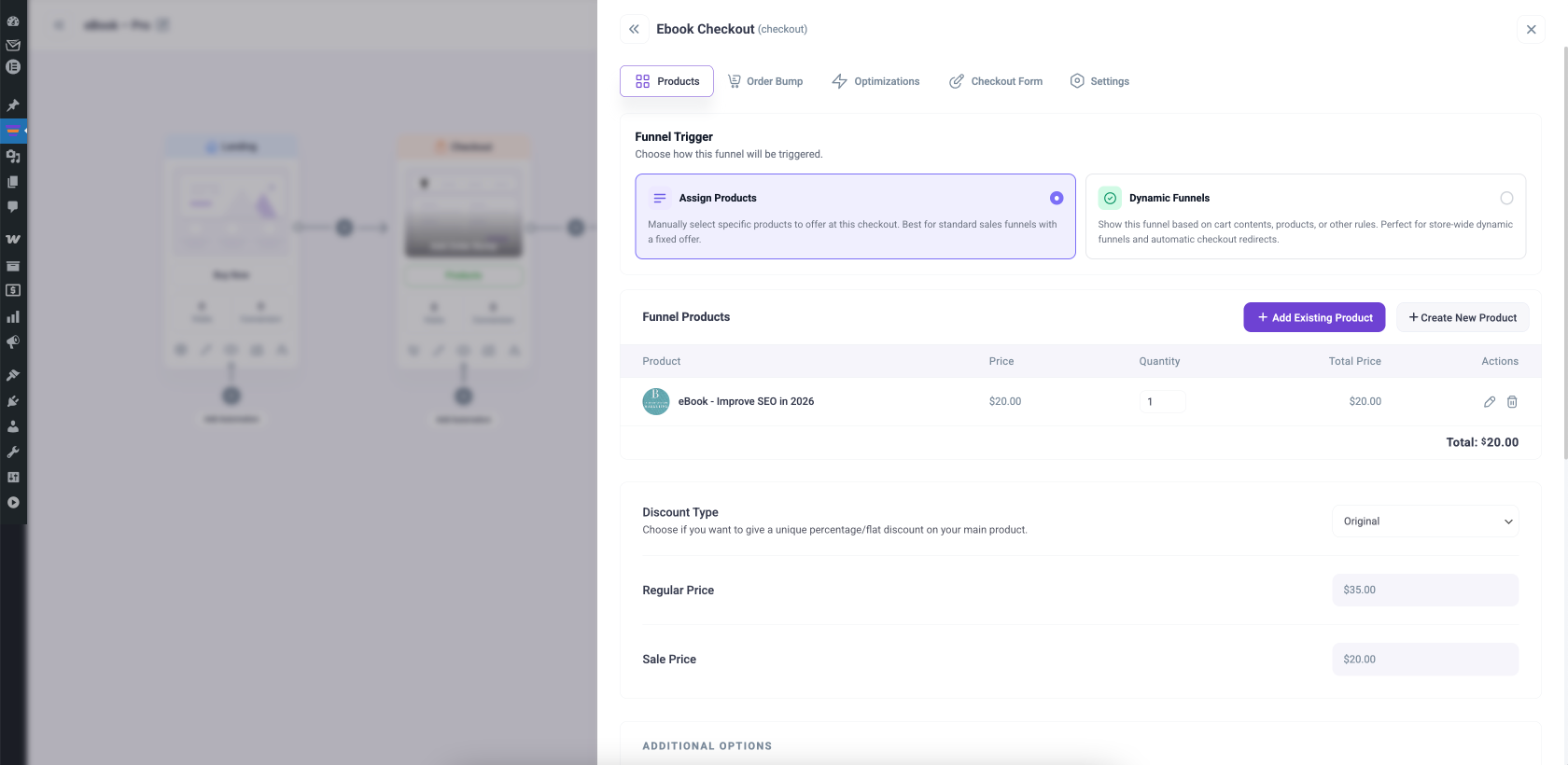1568x765 pixels.
Task: Open the Tools wrench sidebar icon
Action: 13,452
